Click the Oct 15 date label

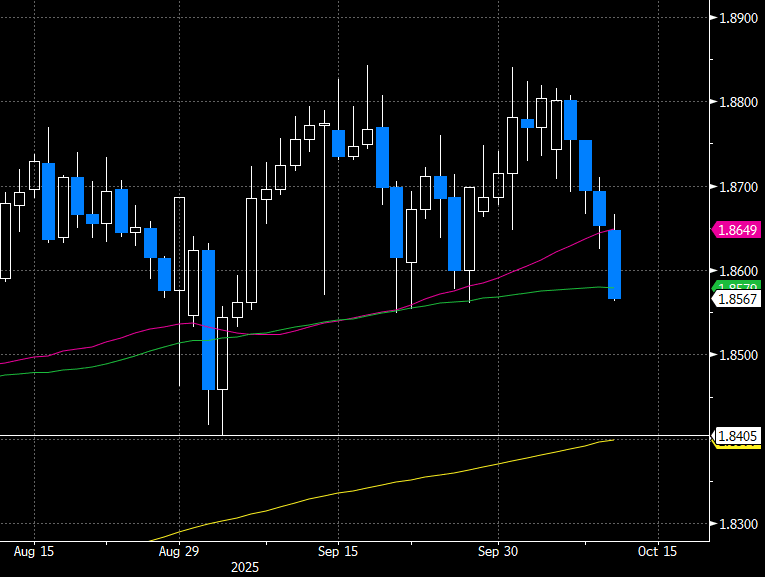click(x=658, y=551)
